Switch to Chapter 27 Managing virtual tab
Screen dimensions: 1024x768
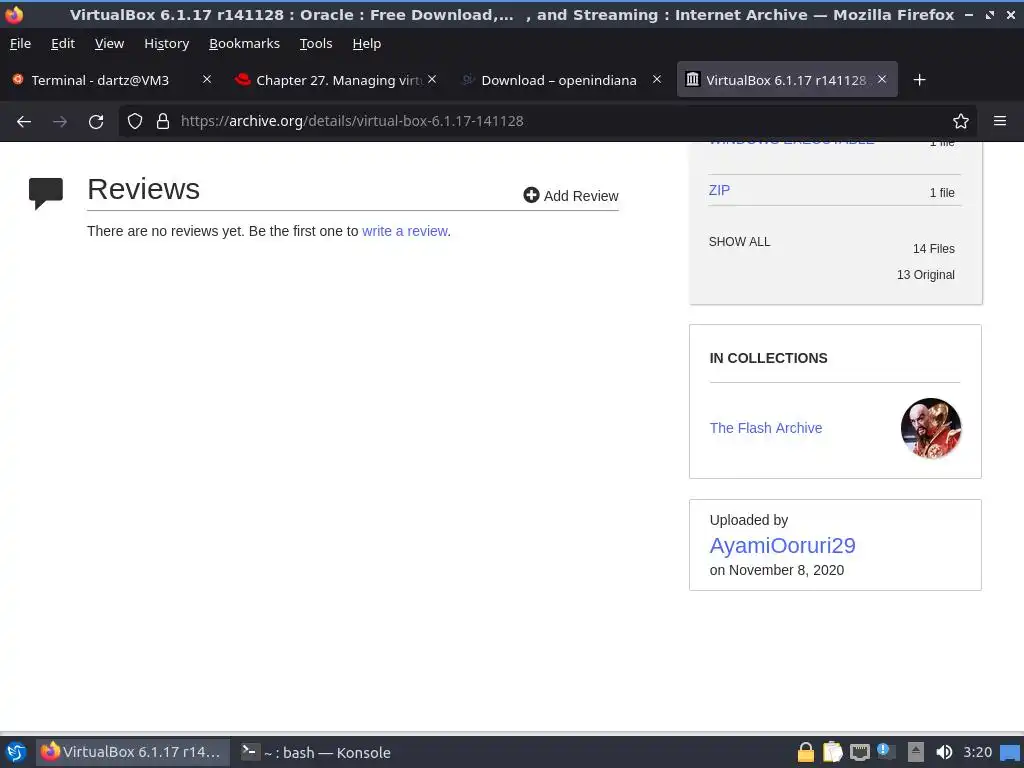[336, 80]
